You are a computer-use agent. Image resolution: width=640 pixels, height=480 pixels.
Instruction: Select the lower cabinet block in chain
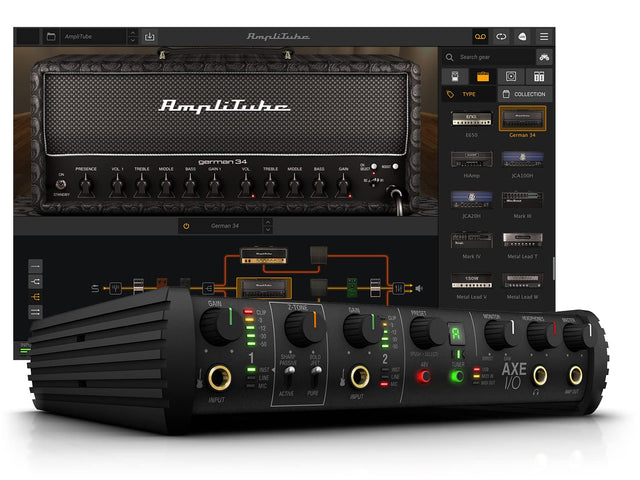(x=318, y=288)
